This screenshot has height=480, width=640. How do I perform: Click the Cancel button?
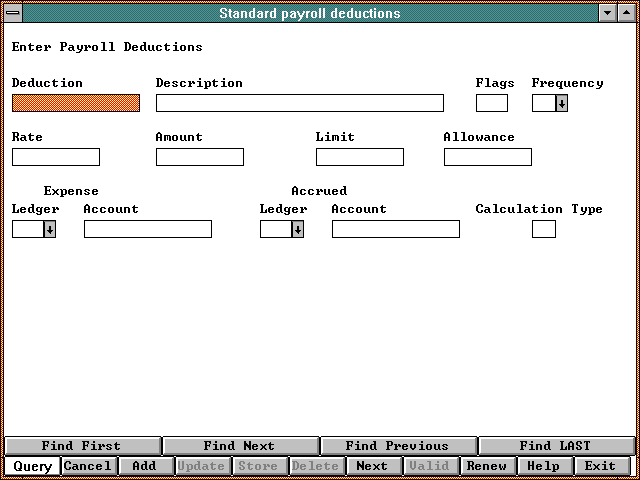point(88,466)
